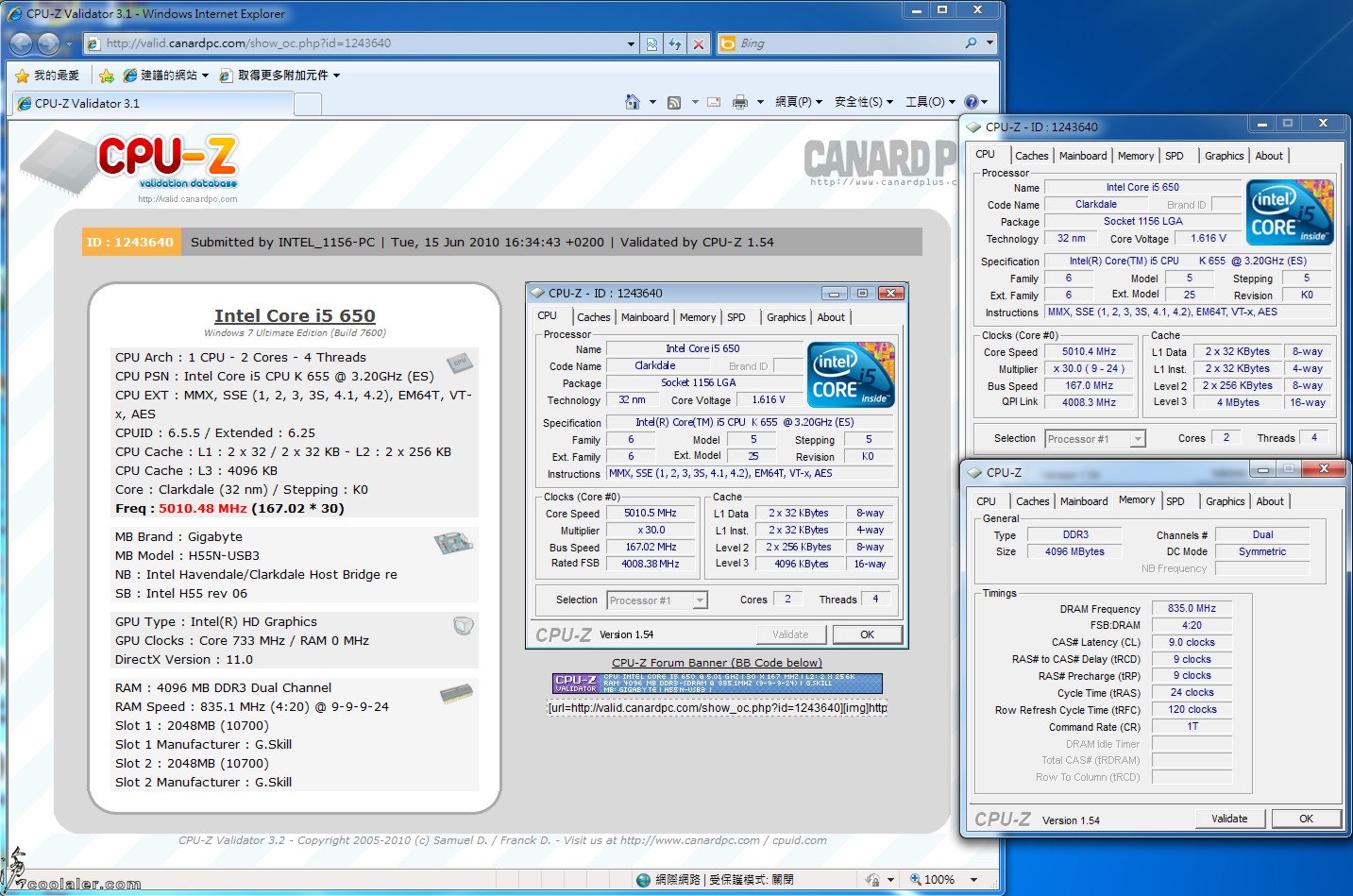The width and height of the screenshot is (1353, 896).
Task: Click the http://www.canardpc.com footer link
Action: point(689,840)
